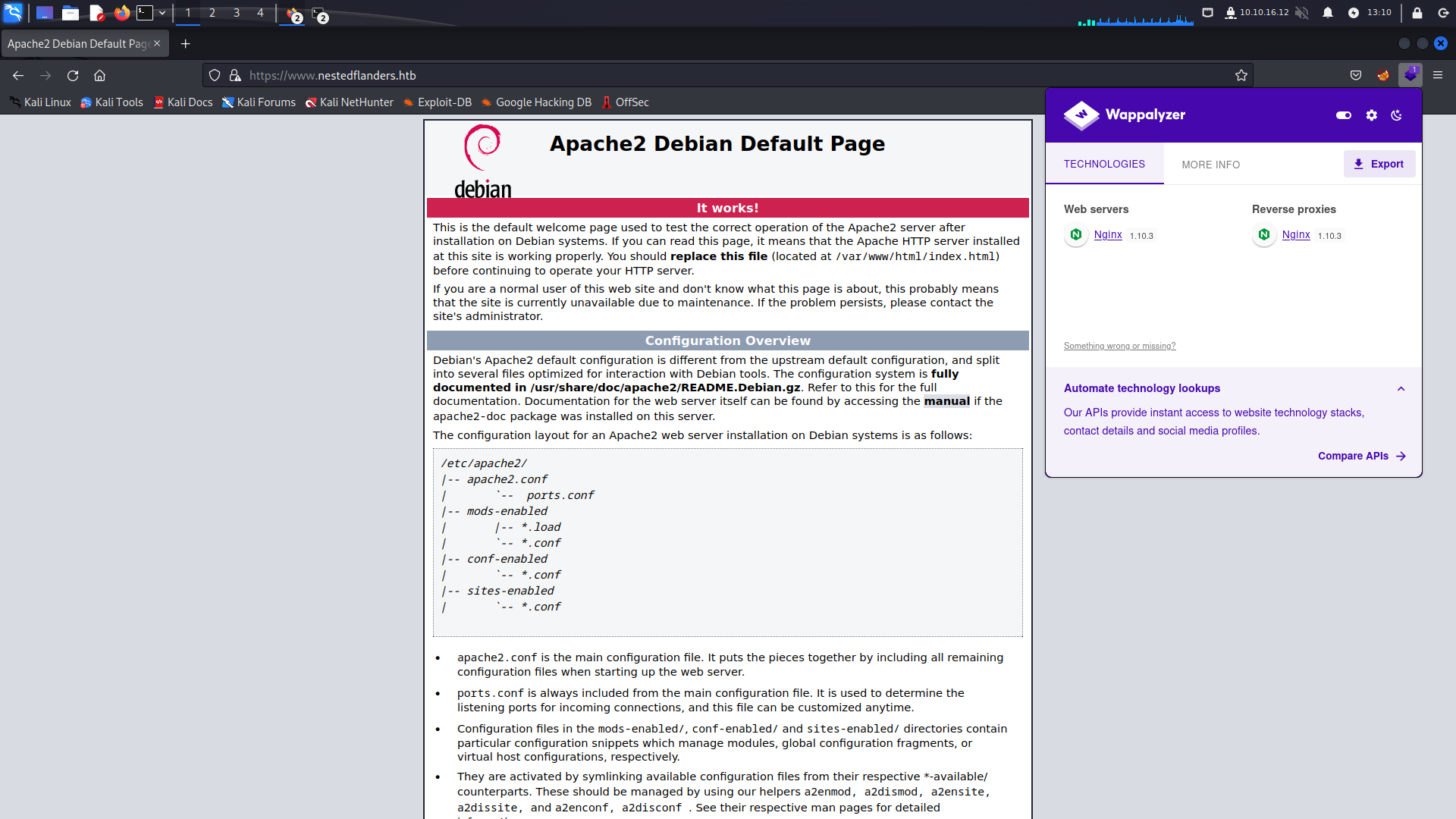Bookmark page with star icon
This screenshot has height=819, width=1456.
(1241, 75)
